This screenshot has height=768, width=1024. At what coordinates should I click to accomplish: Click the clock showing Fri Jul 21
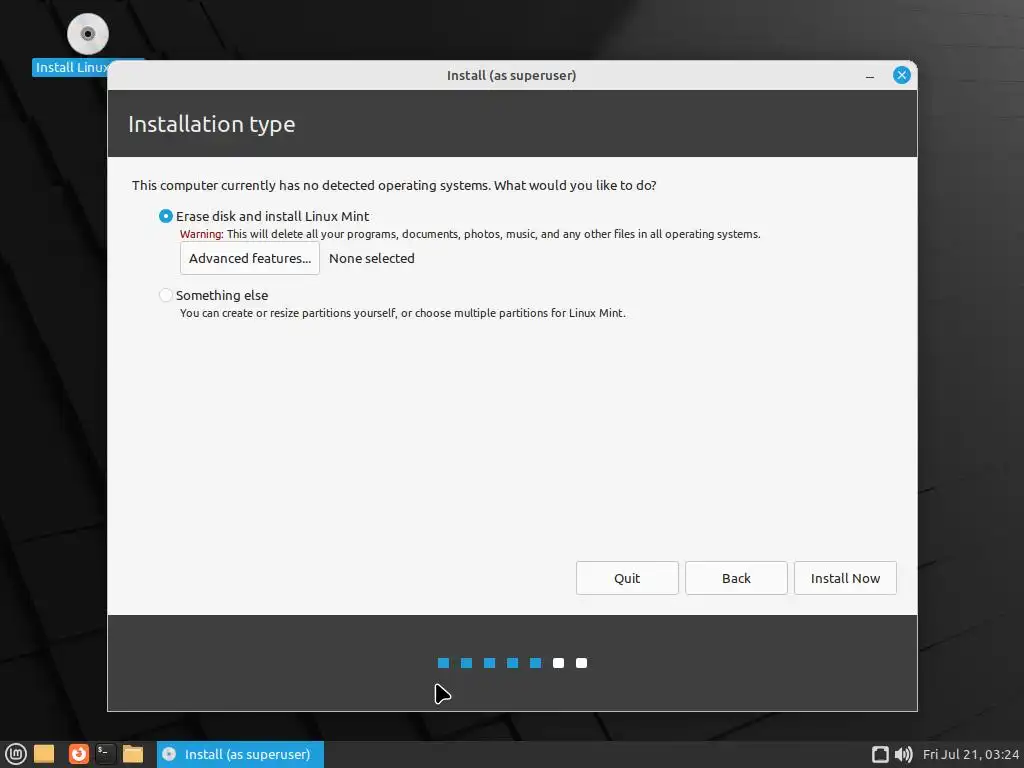(x=970, y=754)
